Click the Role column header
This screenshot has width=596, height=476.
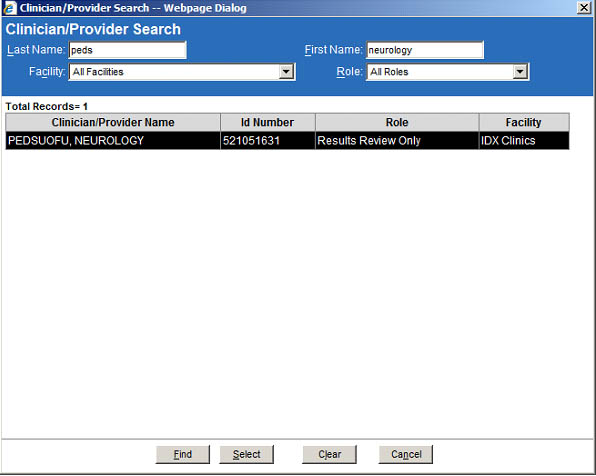pos(397,122)
